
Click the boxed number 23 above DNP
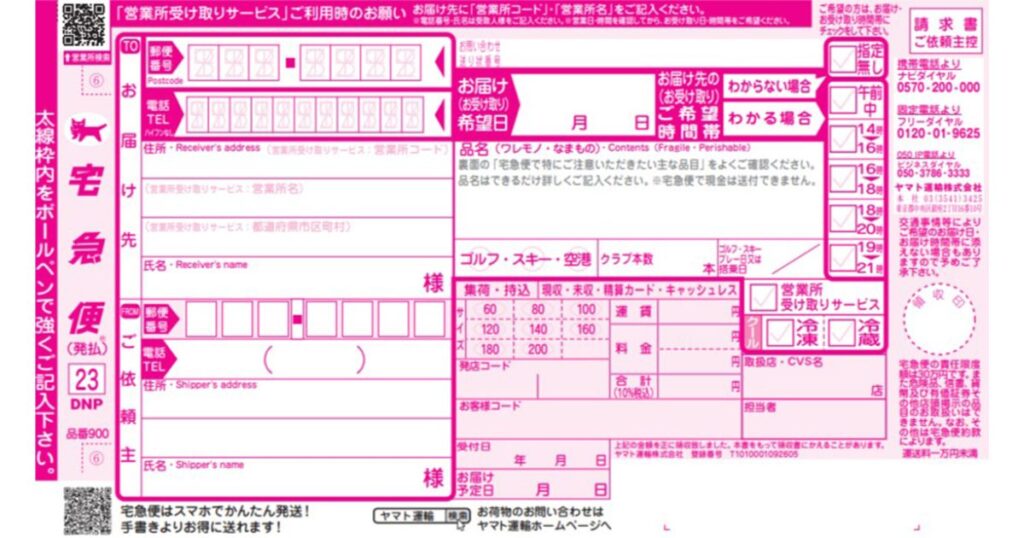click(86, 379)
